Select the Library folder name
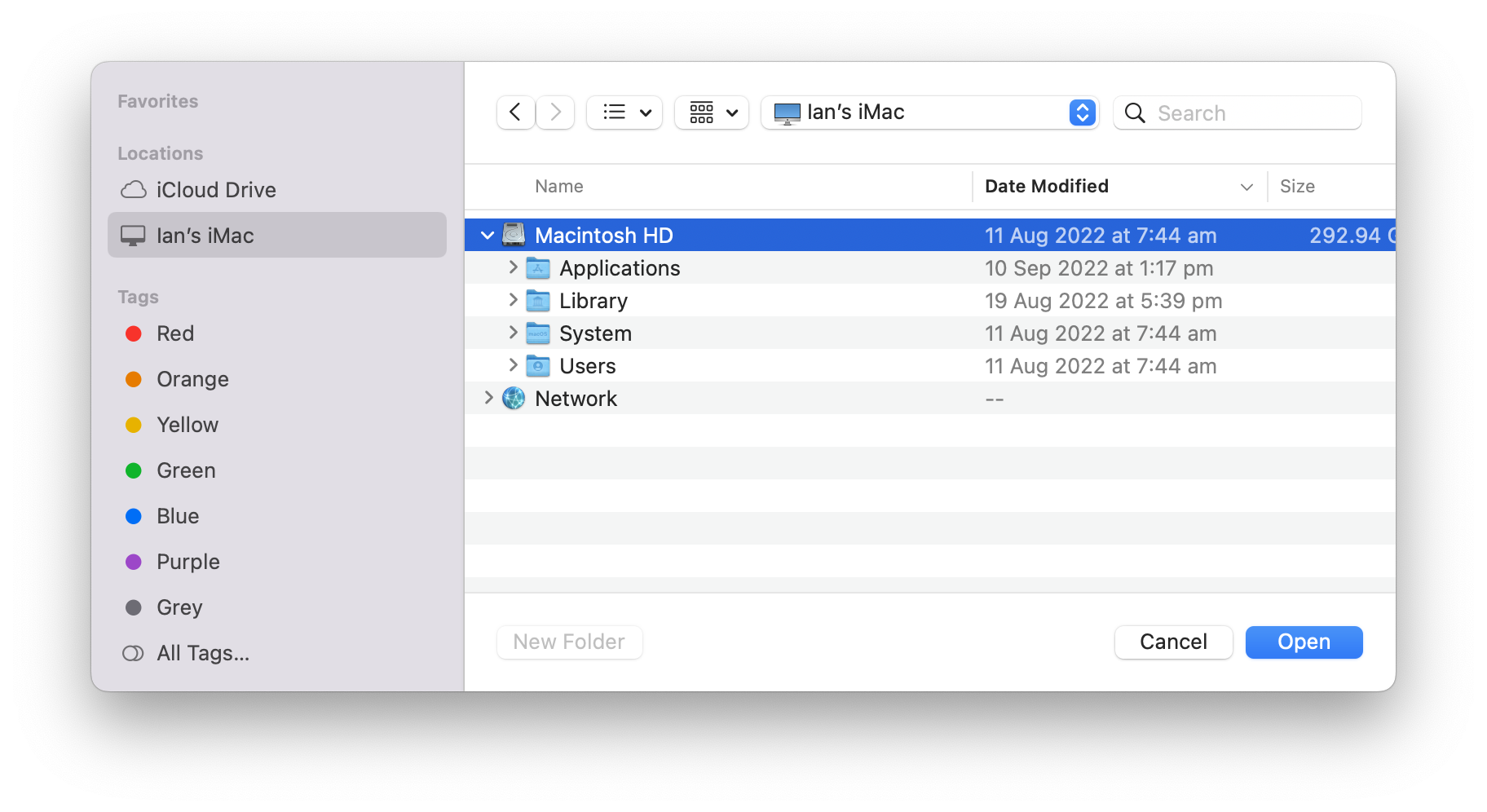The width and height of the screenshot is (1487, 812). coord(593,301)
